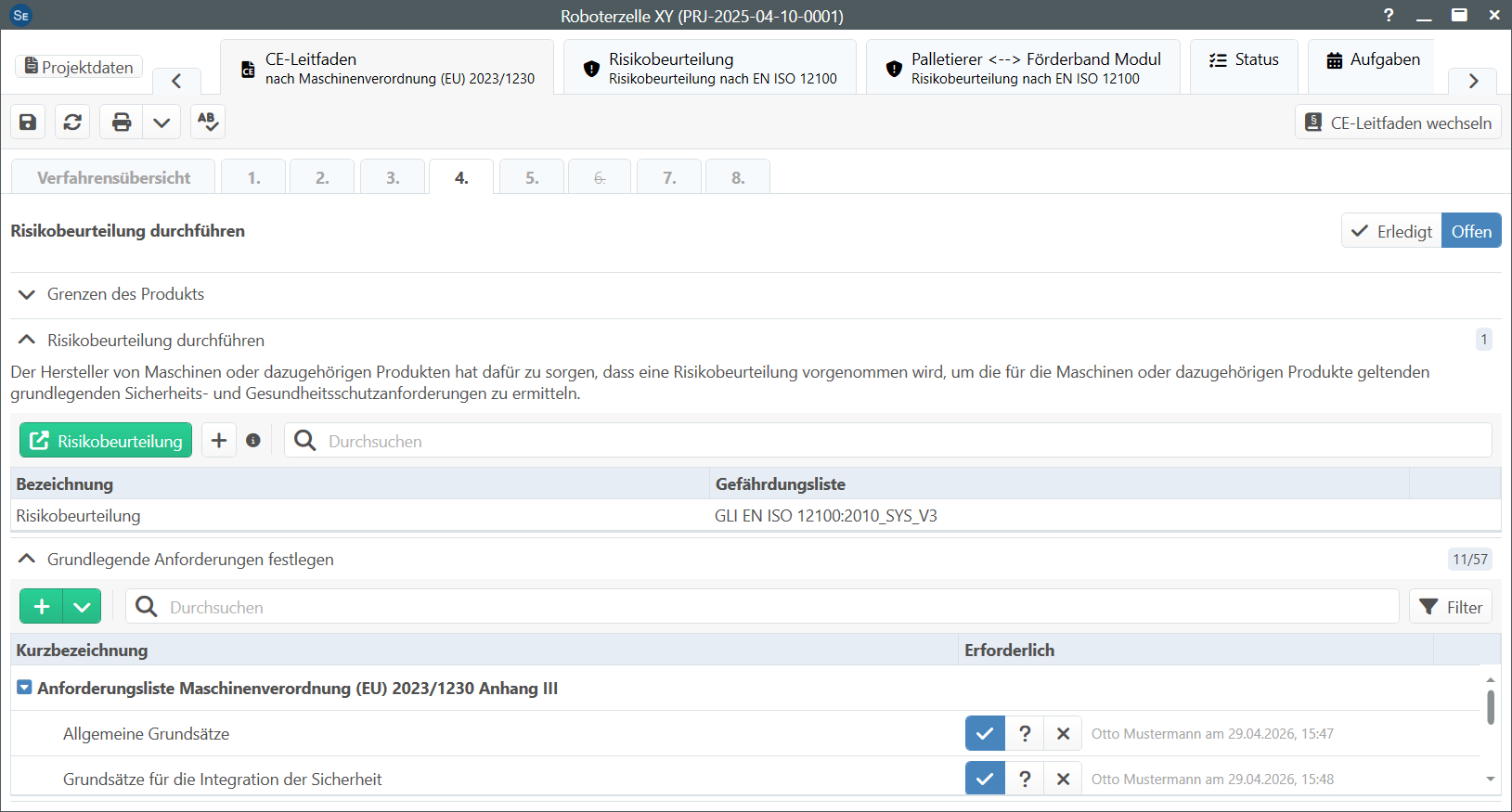Go to step tab 7.
Screen dimensions: 1512x812
(x=669, y=177)
